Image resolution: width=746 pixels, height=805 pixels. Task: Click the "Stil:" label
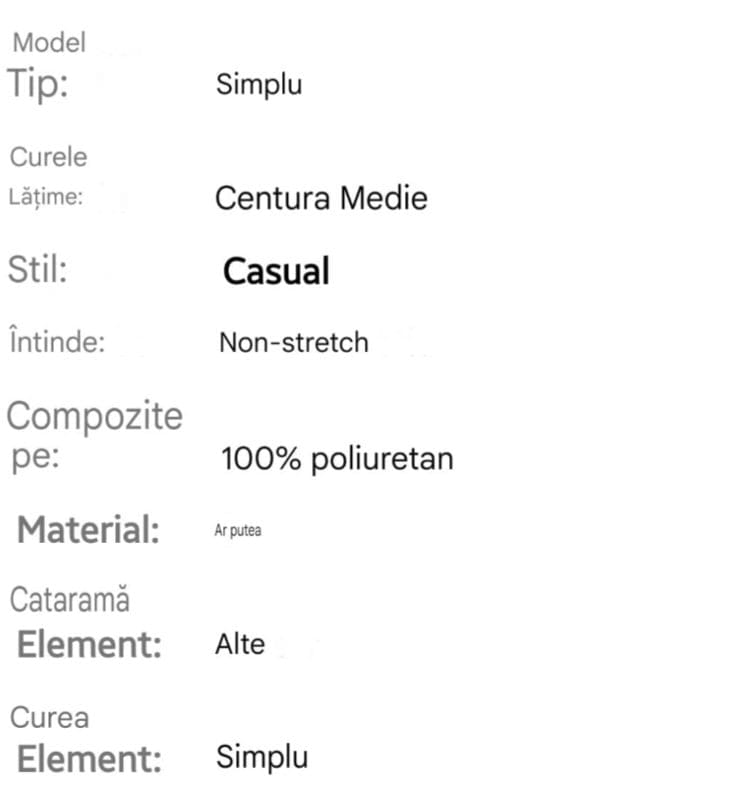[38, 270]
